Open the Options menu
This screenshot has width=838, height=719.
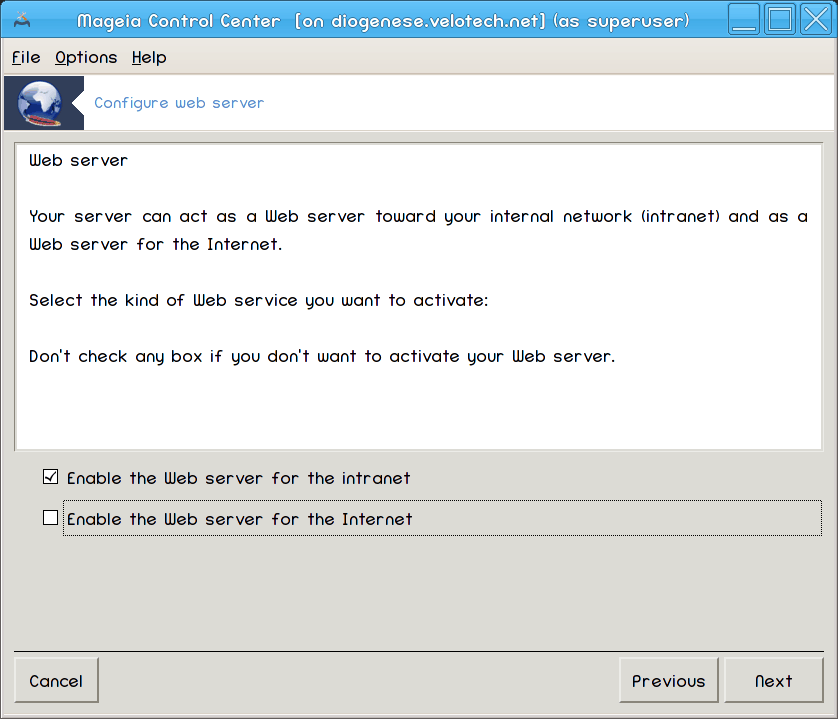pyautogui.click(x=86, y=57)
